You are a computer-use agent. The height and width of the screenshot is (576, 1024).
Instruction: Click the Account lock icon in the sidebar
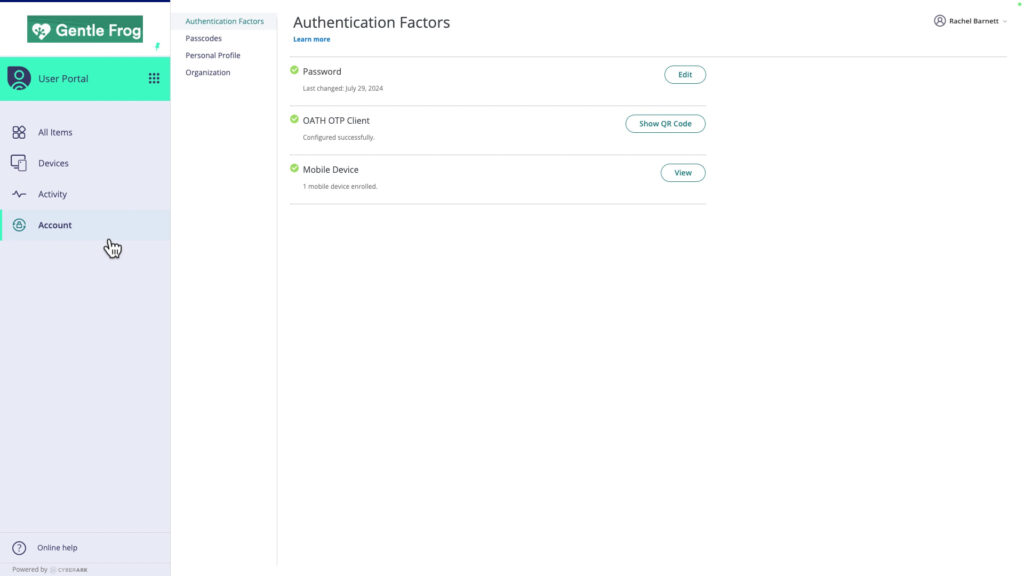(x=19, y=225)
